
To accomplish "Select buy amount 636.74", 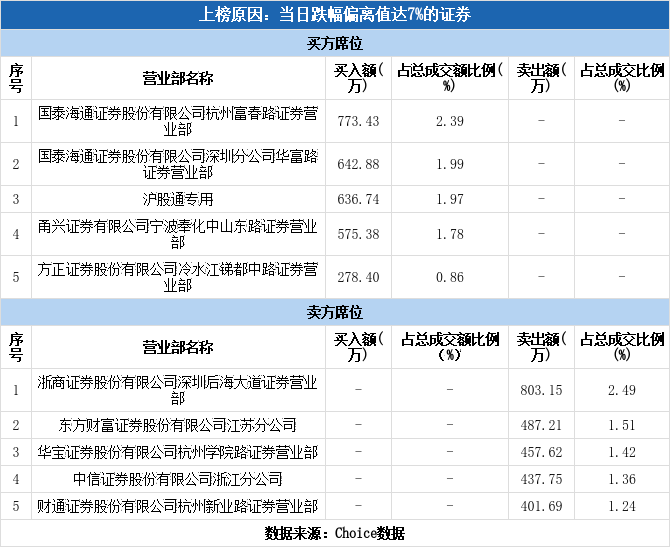I will tap(358, 199).
